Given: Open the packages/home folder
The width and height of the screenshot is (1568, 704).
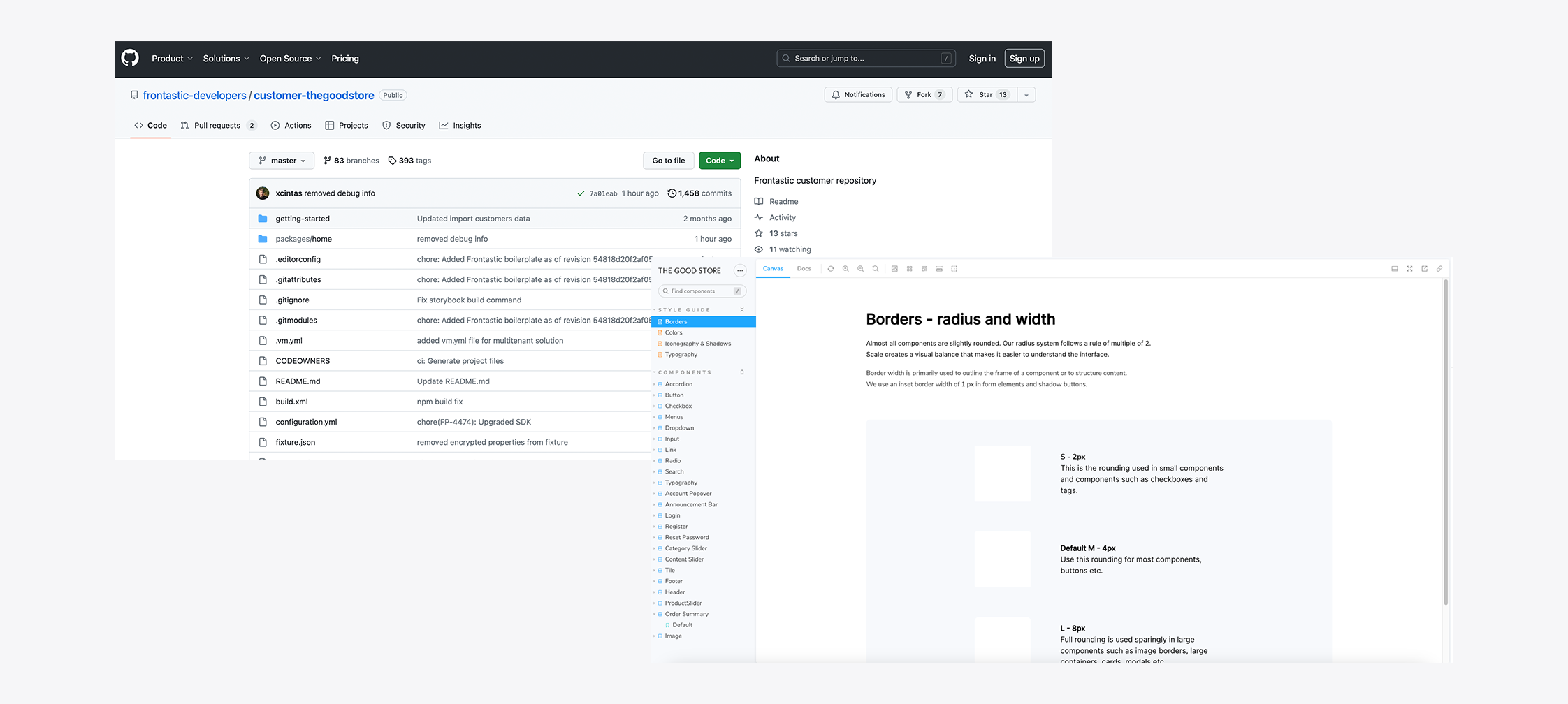Looking at the screenshot, I should 303,239.
